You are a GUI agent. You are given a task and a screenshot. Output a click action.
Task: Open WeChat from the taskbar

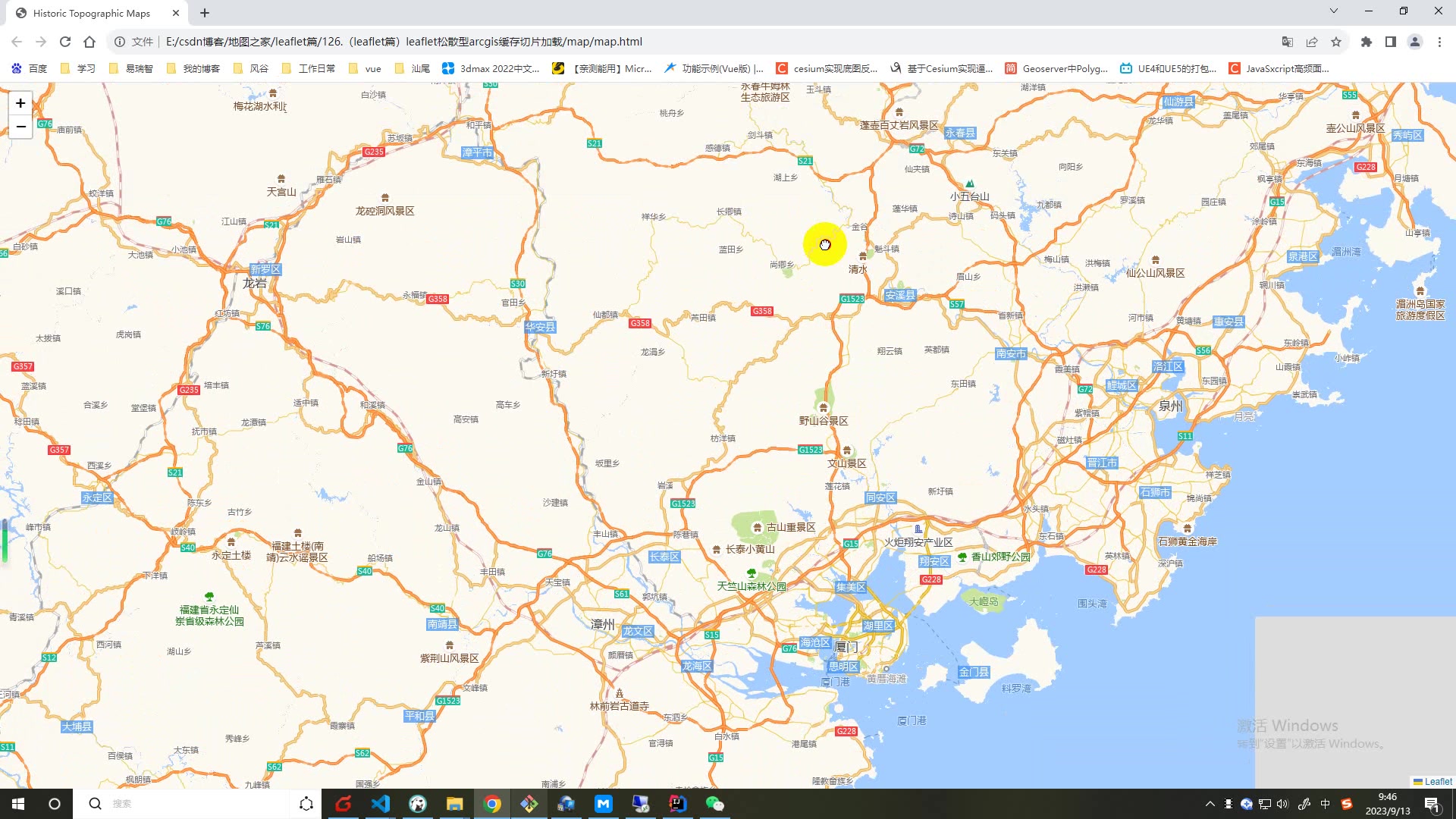(x=714, y=804)
